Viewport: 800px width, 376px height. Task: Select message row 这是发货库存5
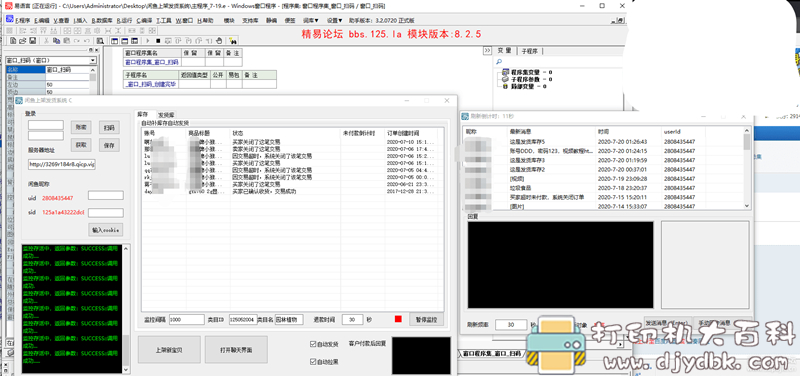point(604,141)
